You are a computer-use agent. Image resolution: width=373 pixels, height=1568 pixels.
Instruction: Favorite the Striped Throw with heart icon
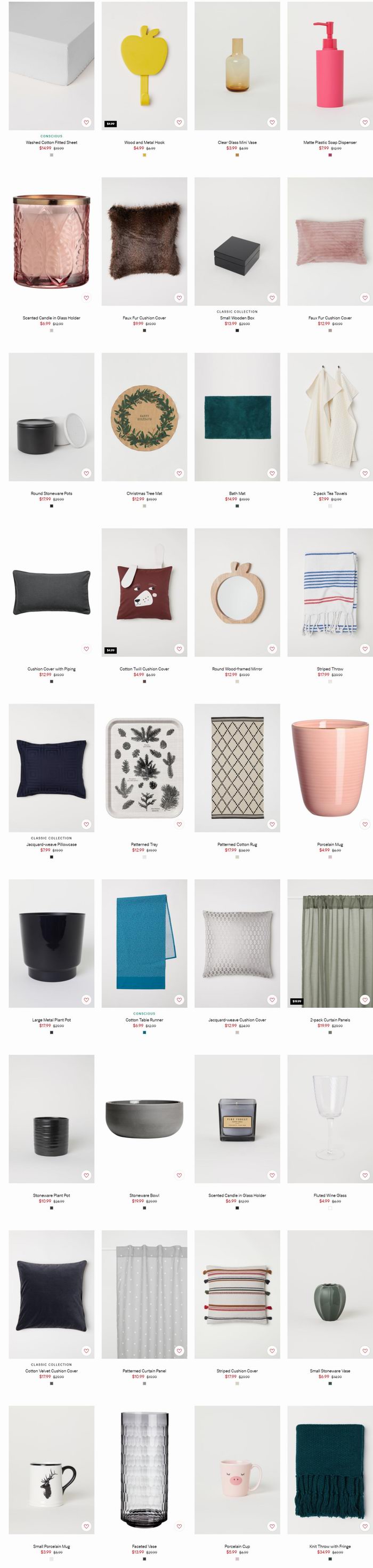point(365,649)
